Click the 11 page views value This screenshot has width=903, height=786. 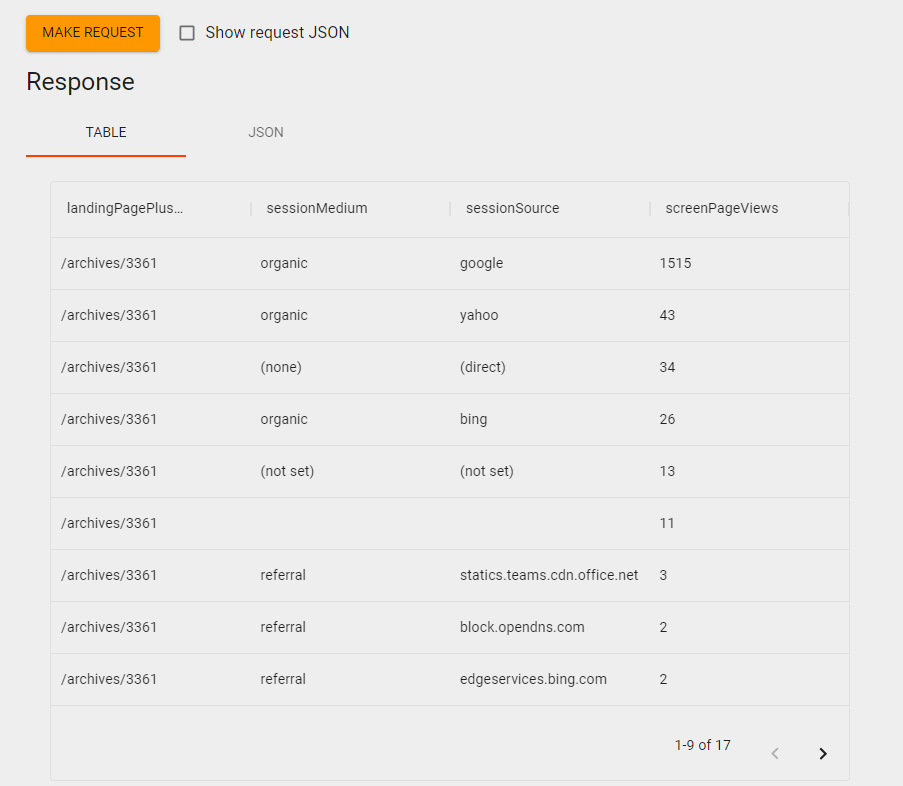pos(666,523)
